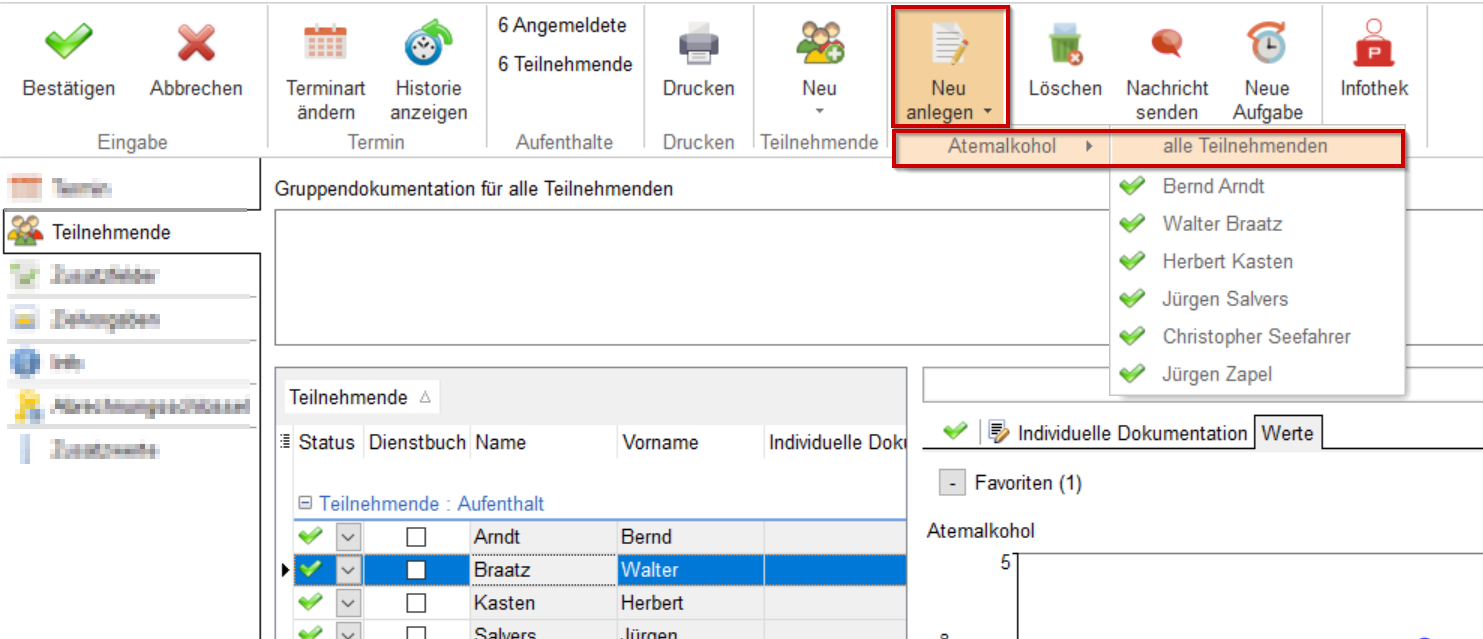Open status dropdown in Arndt row
This screenshot has width=1483, height=639.
tap(347, 537)
